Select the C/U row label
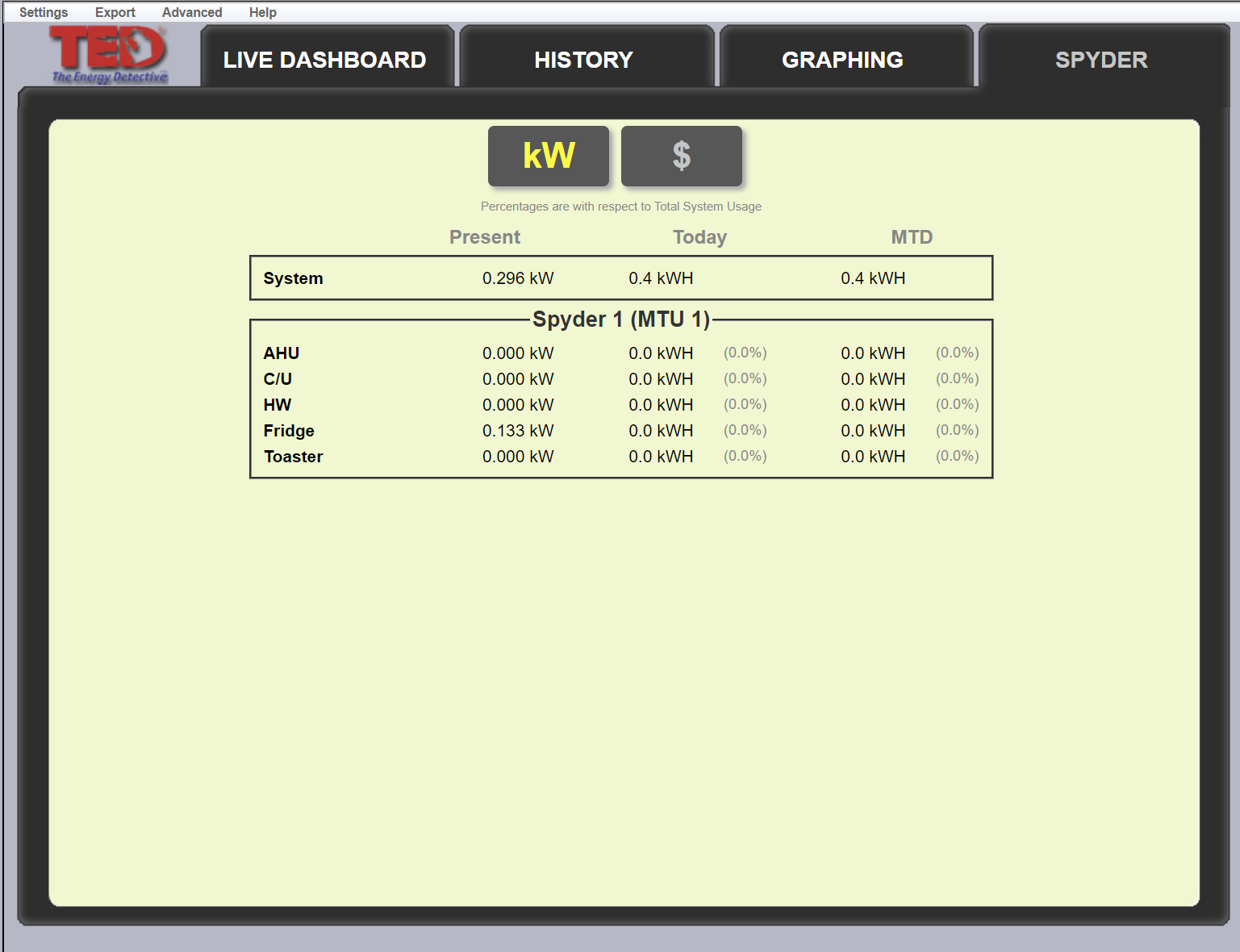Viewport: 1240px width, 952px height. tap(278, 379)
